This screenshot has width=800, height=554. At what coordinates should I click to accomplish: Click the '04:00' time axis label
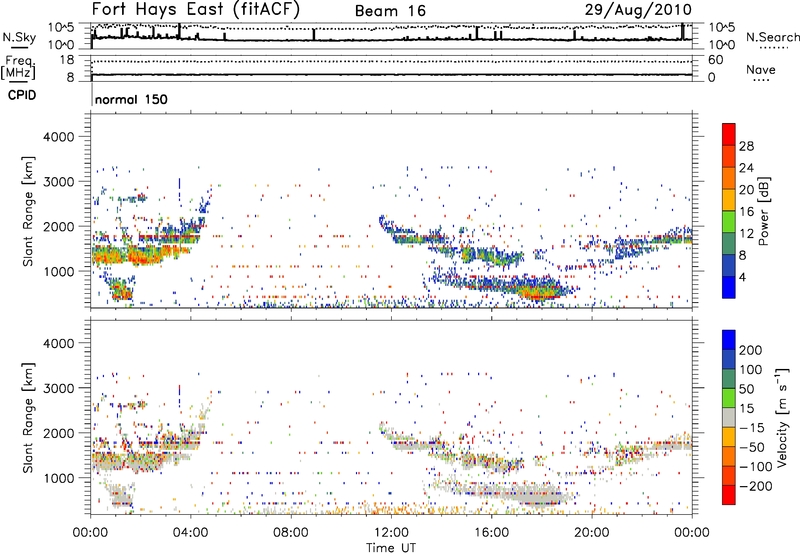tap(191, 533)
